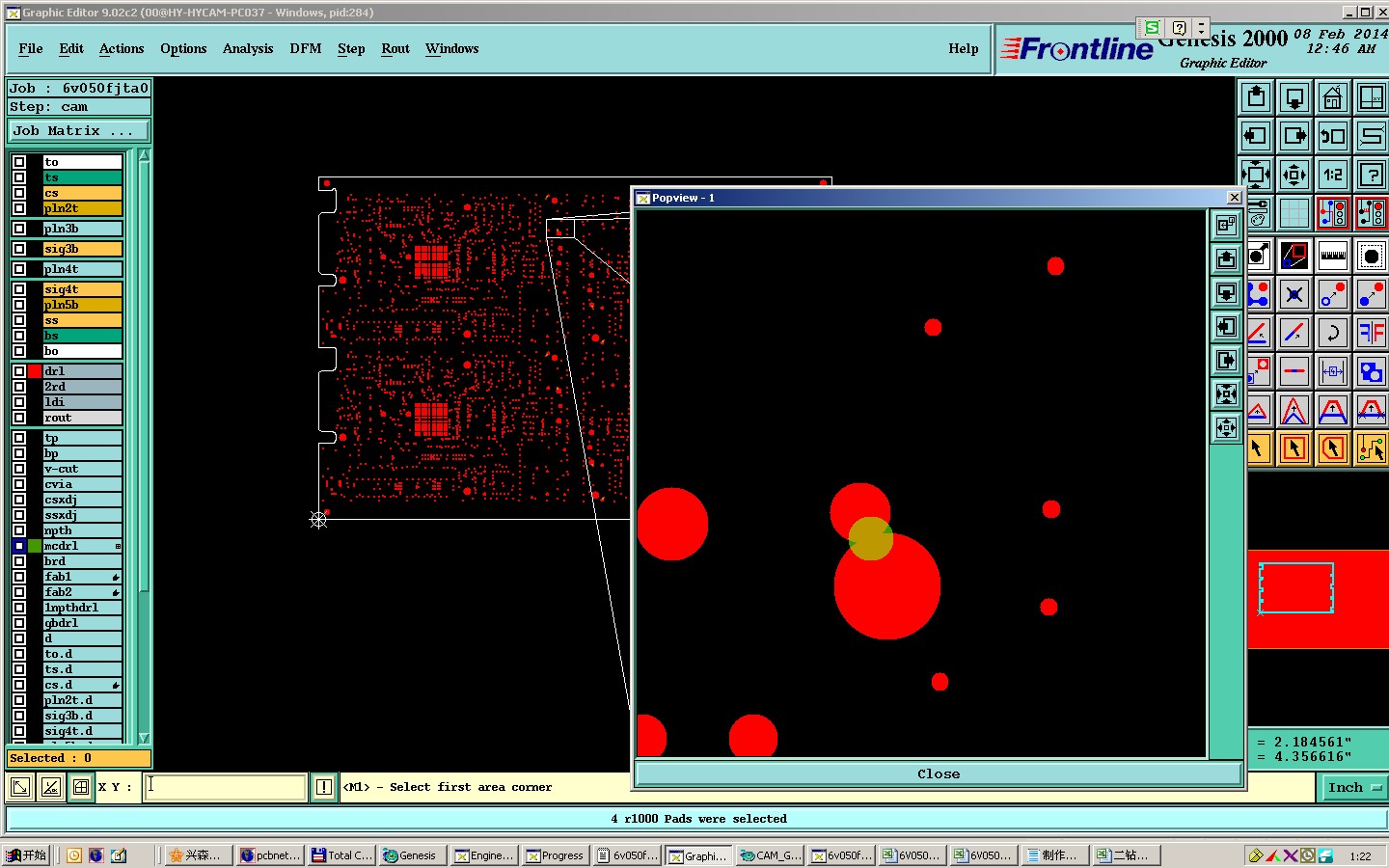Click the pan left view icon in main toolbar
This screenshot has height=868, width=1389.
(x=1256, y=136)
